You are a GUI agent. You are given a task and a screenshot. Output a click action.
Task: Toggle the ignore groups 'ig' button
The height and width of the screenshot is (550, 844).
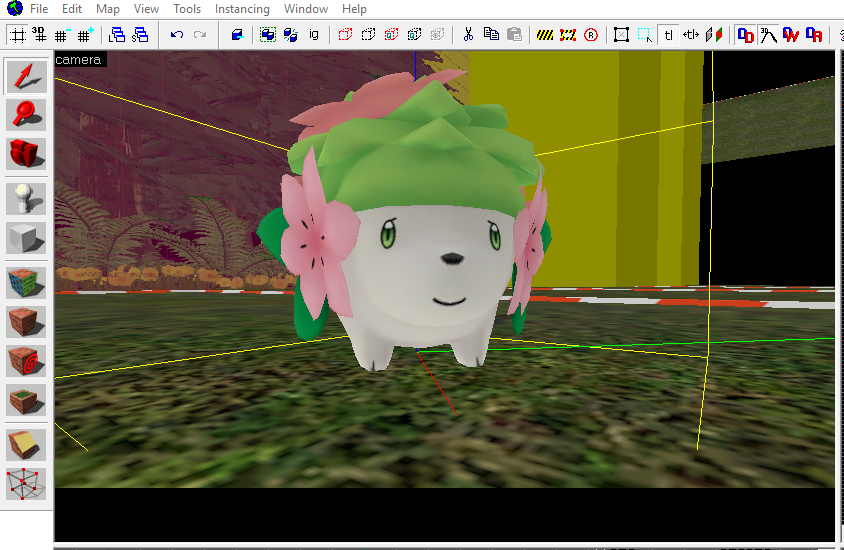pyautogui.click(x=313, y=35)
